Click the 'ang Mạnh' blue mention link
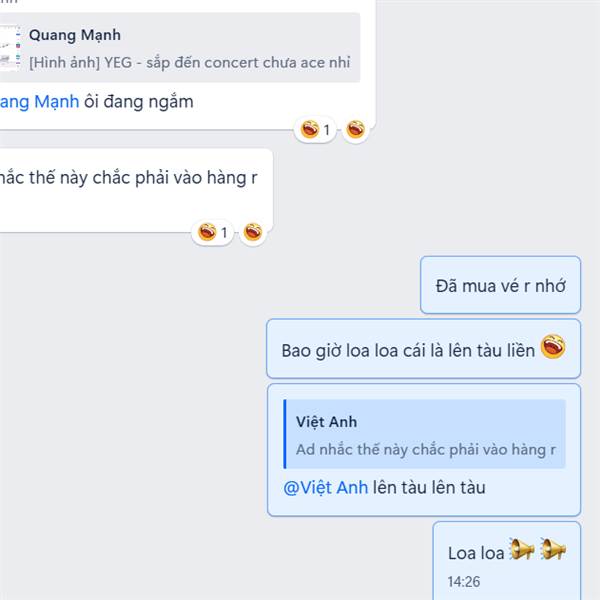 (x=39, y=102)
